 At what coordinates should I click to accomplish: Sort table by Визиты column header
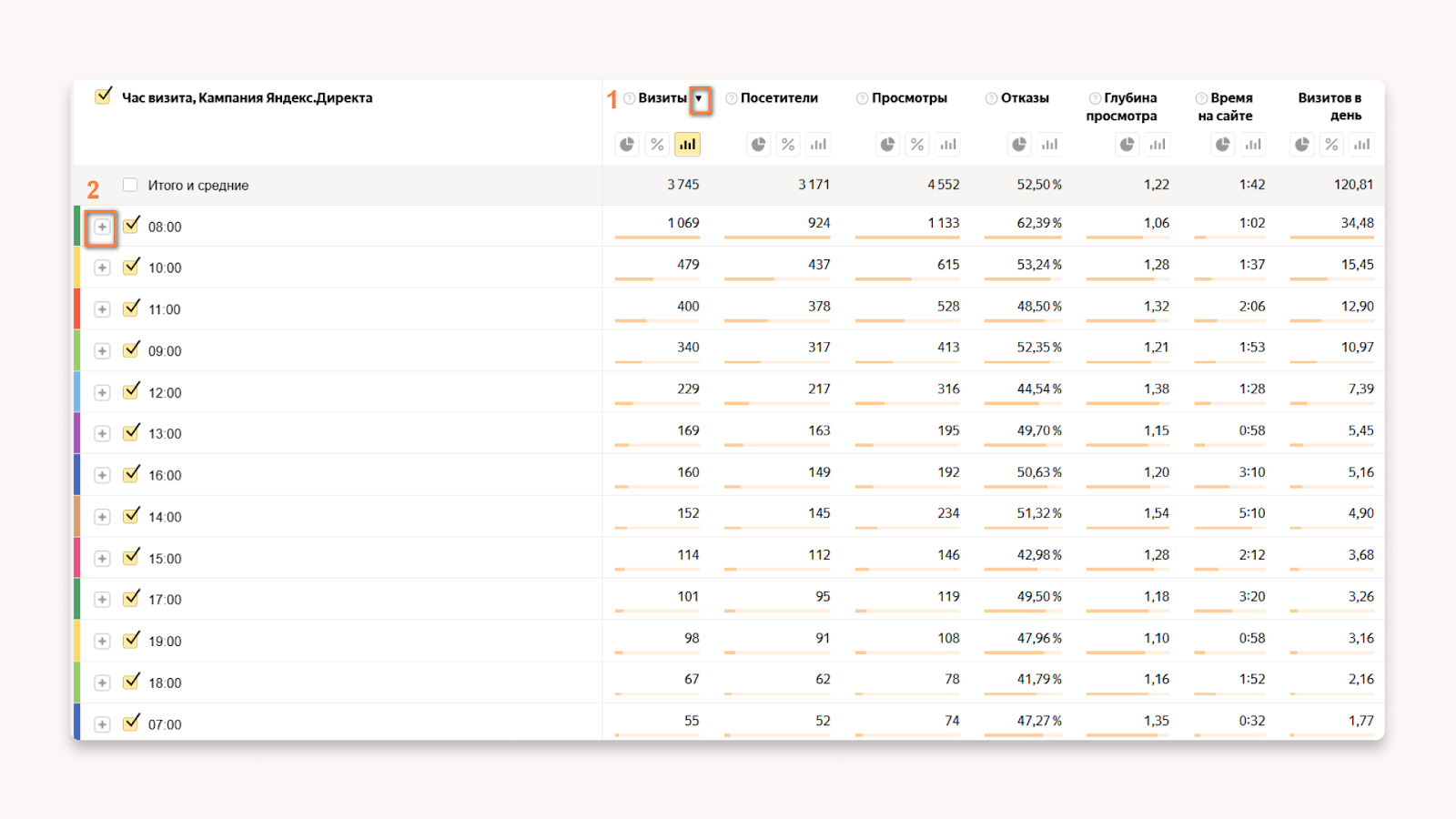tap(662, 98)
